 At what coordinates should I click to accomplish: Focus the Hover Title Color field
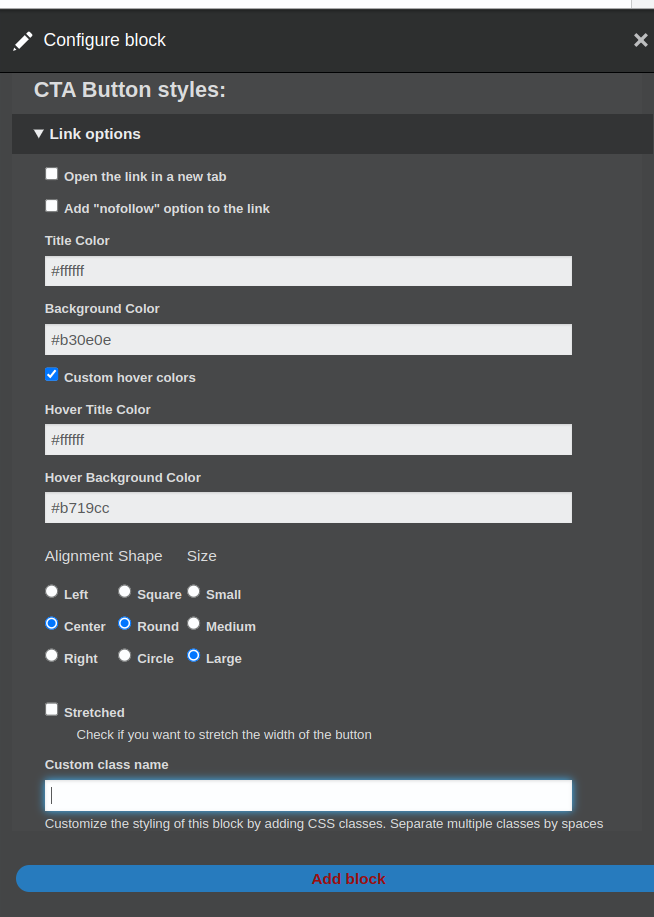pyautogui.click(x=308, y=439)
